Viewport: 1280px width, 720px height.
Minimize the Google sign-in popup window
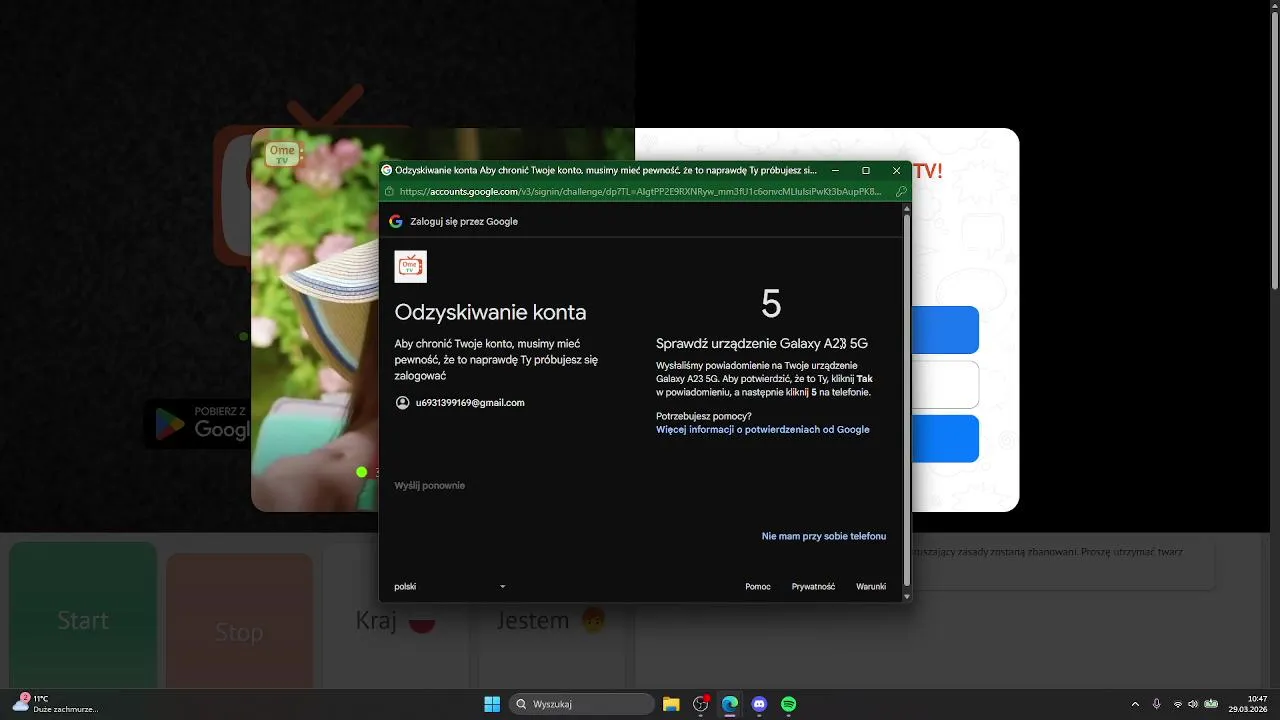coord(835,170)
